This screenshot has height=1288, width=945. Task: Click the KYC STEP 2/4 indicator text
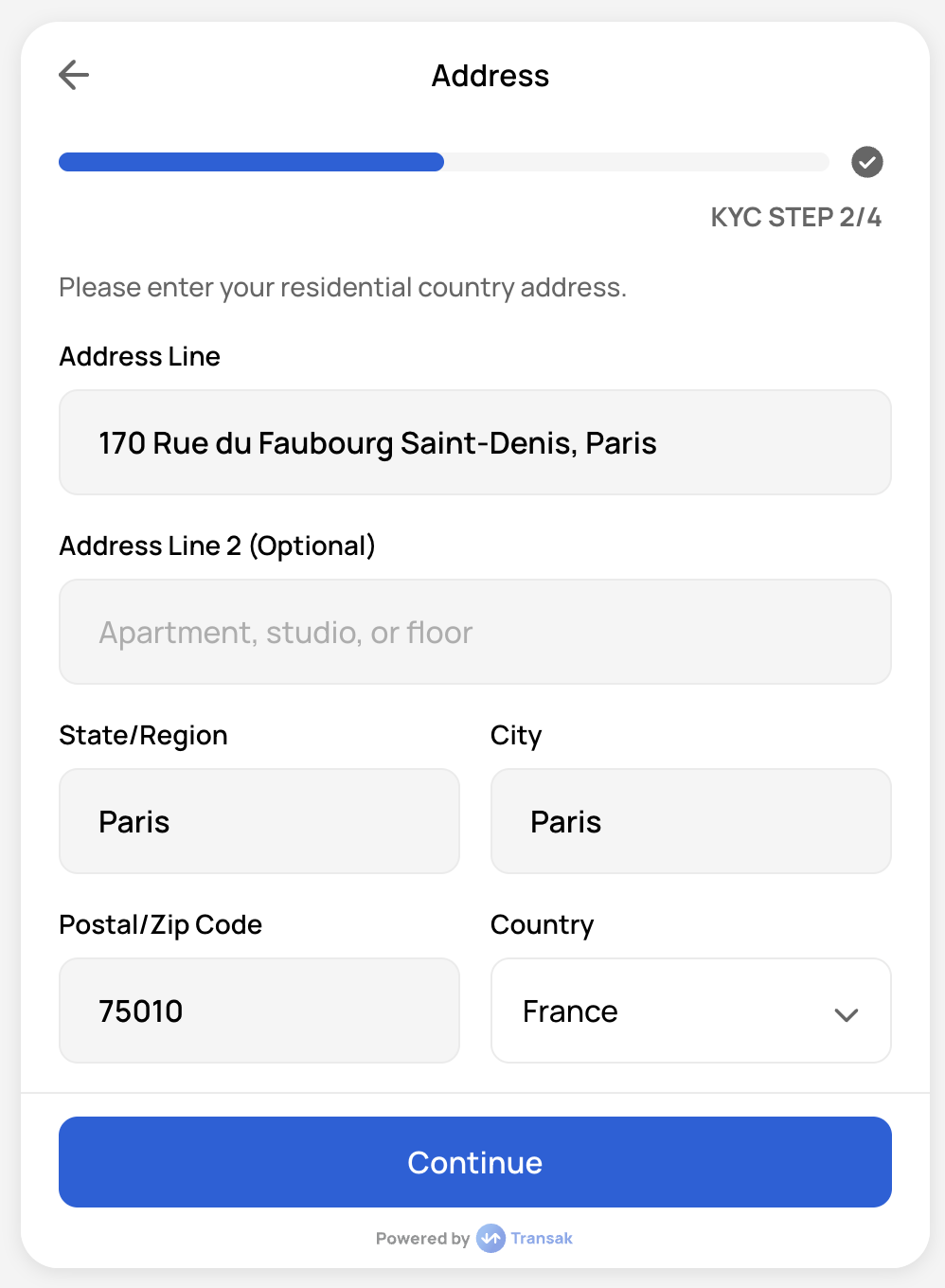coord(795,217)
